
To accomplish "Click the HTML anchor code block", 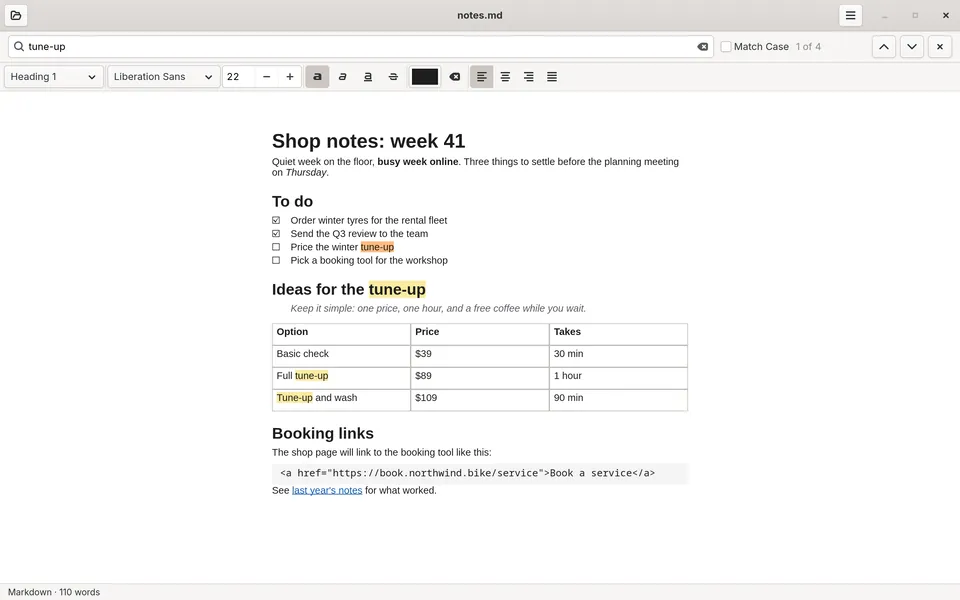I will point(480,473).
